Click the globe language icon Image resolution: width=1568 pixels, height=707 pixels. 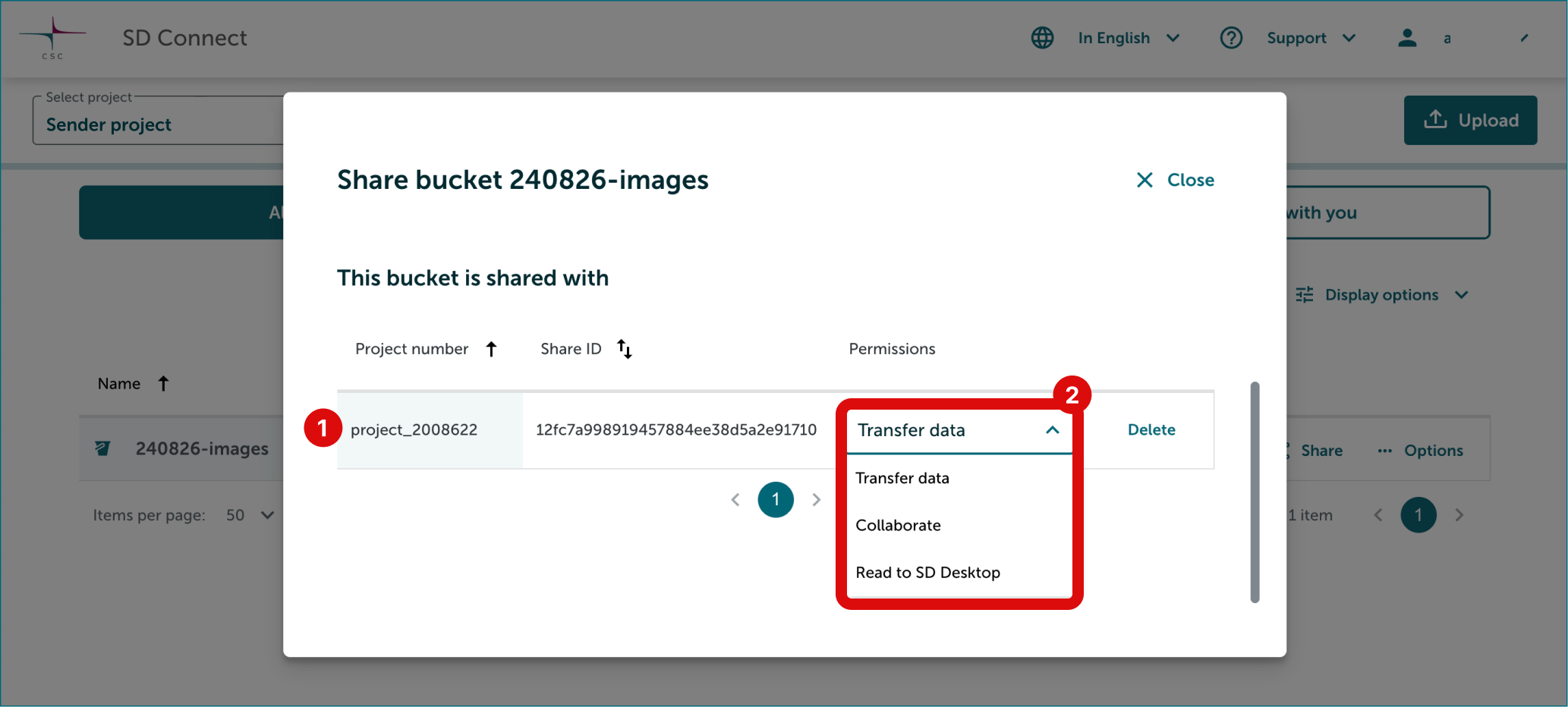pyautogui.click(x=1042, y=38)
